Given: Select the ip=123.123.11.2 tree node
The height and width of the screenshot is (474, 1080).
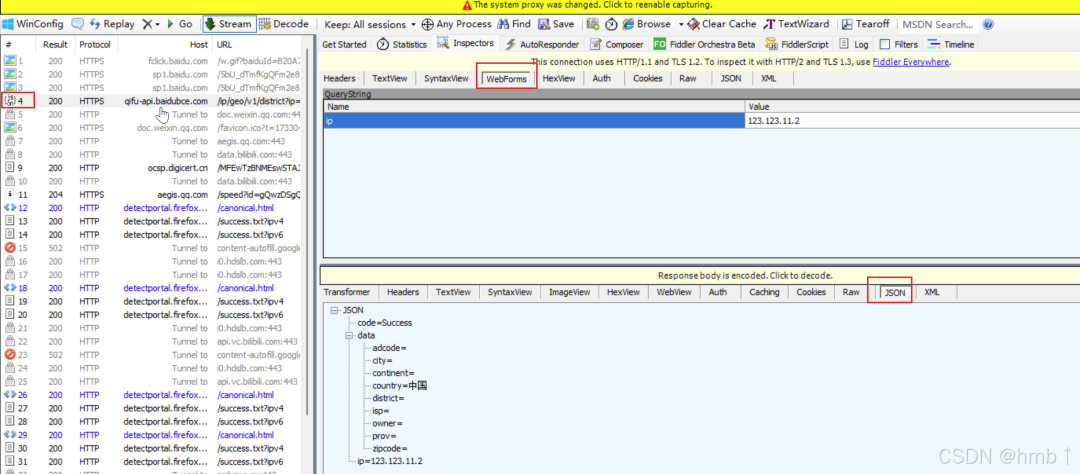Looking at the screenshot, I should [x=390, y=460].
